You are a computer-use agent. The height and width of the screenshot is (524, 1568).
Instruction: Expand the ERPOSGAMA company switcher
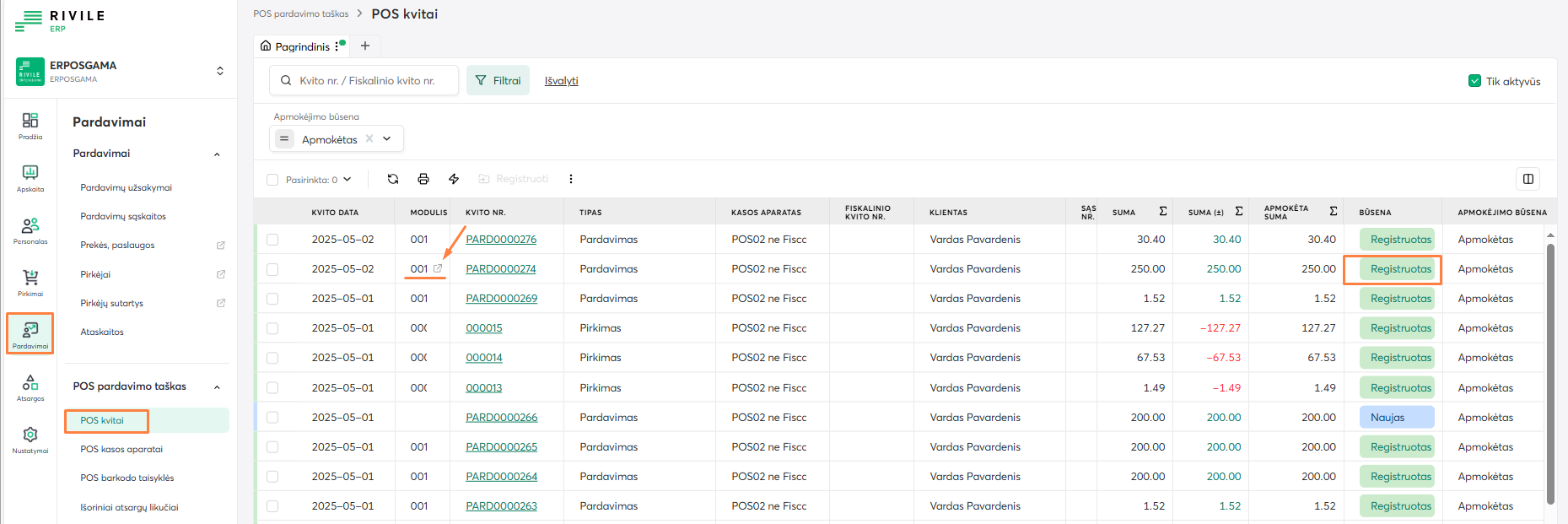tap(220, 71)
